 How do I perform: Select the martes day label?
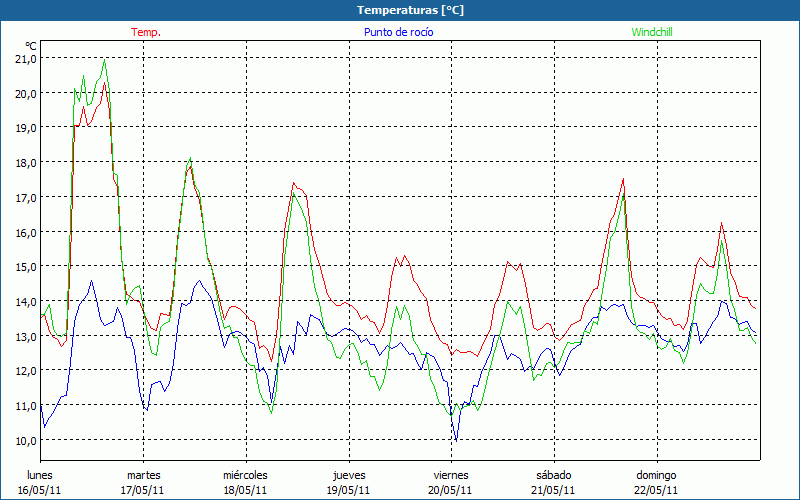click(x=143, y=475)
